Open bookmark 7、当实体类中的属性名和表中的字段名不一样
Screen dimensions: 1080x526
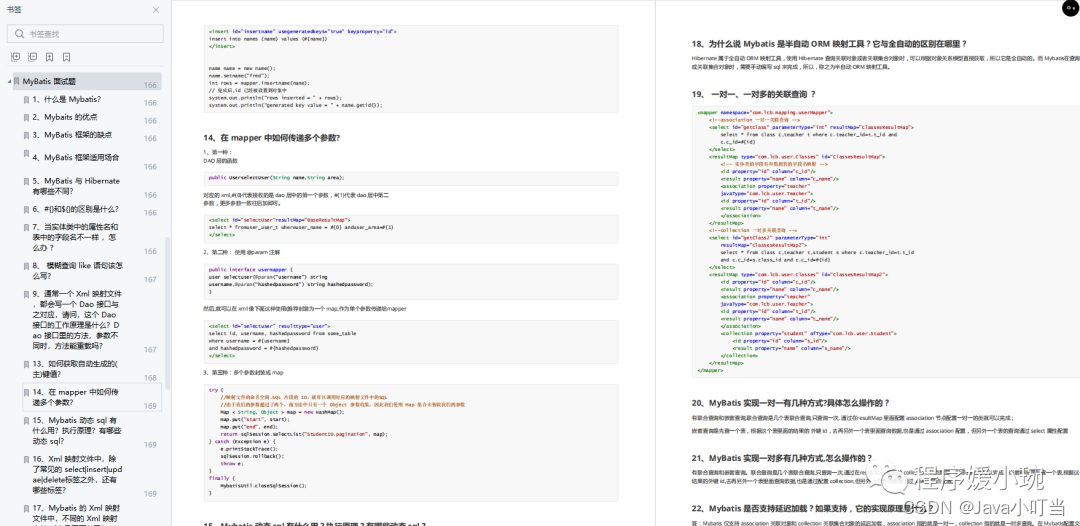75,238
